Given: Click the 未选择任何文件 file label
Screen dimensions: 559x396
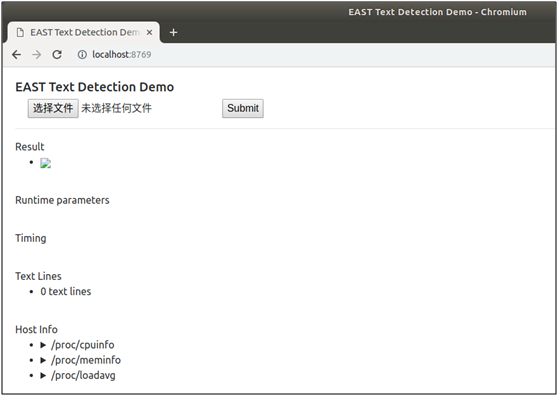Looking at the screenshot, I should (x=117, y=108).
